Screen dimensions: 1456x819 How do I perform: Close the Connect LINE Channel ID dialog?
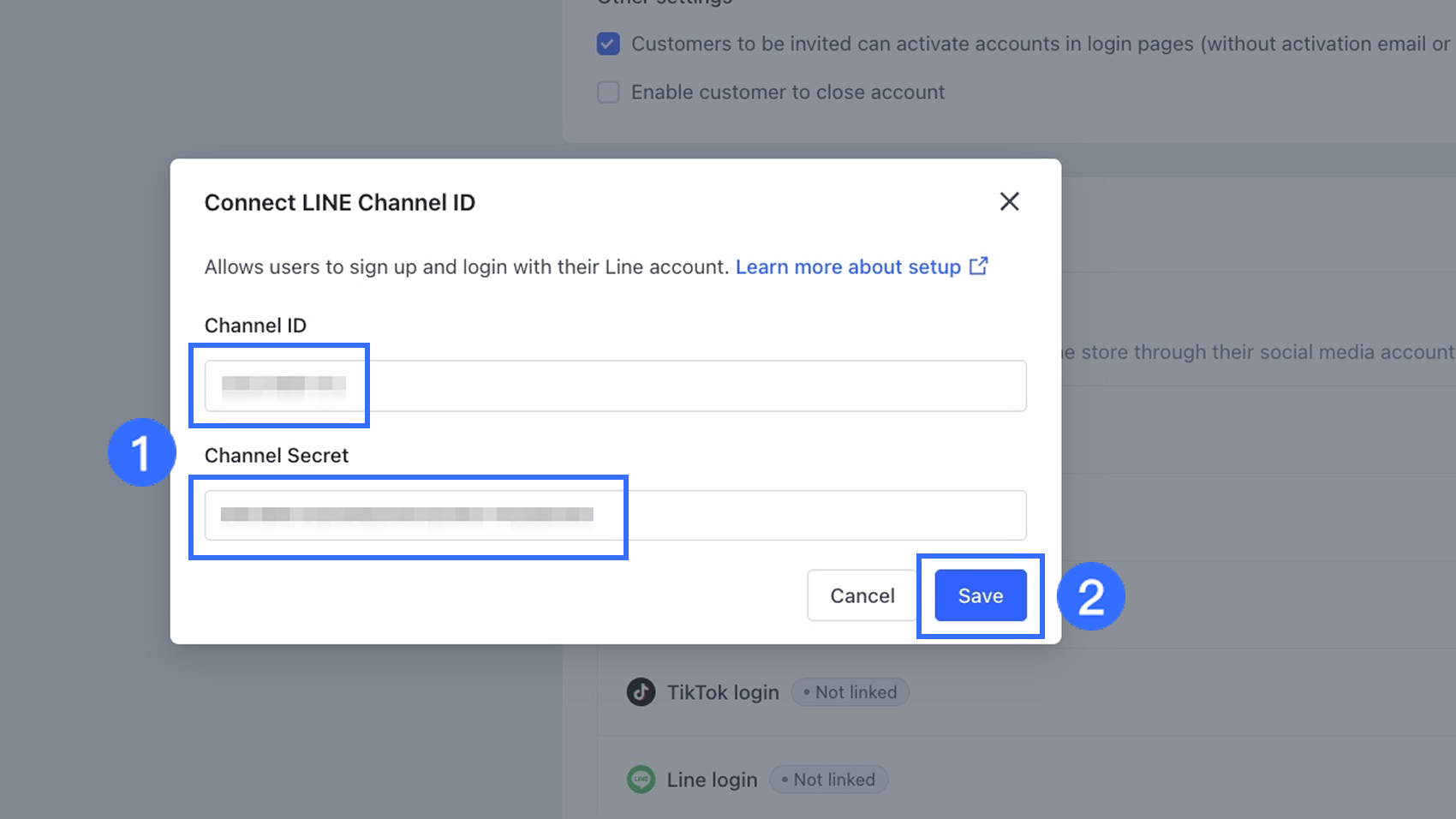pos(1009,201)
